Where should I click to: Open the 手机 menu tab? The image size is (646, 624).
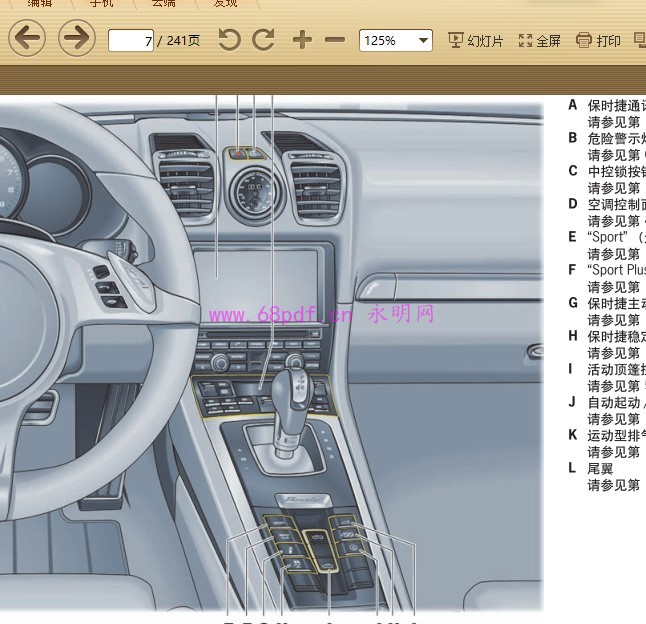coord(101,4)
